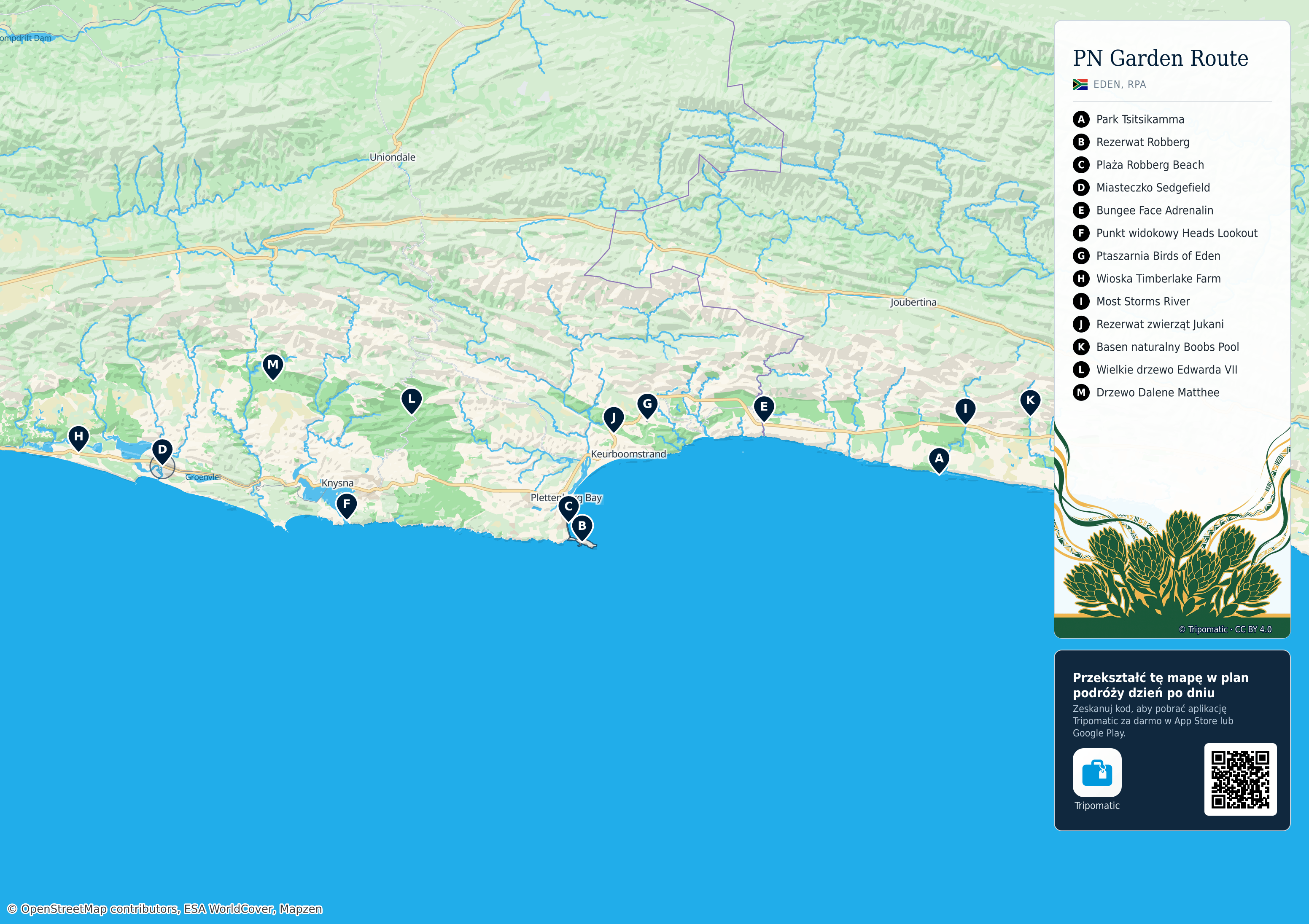Click map pin K, Boobs Pool
This screenshot has height=924, width=1309.
(1030, 401)
